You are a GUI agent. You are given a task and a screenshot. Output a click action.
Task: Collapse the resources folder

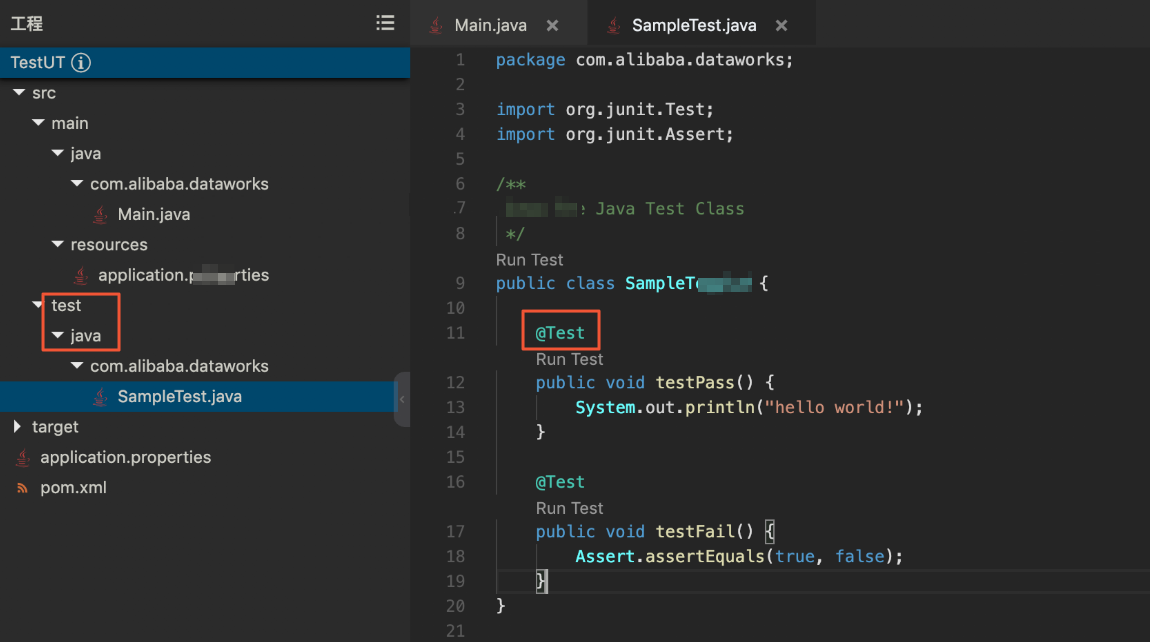(x=57, y=244)
